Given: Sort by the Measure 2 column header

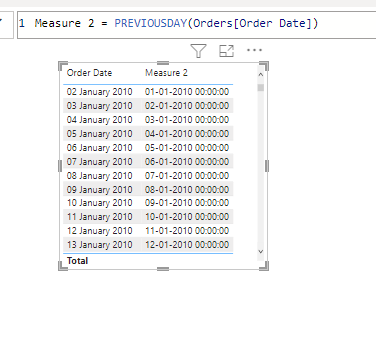Looking at the screenshot, I should [166, 73].
